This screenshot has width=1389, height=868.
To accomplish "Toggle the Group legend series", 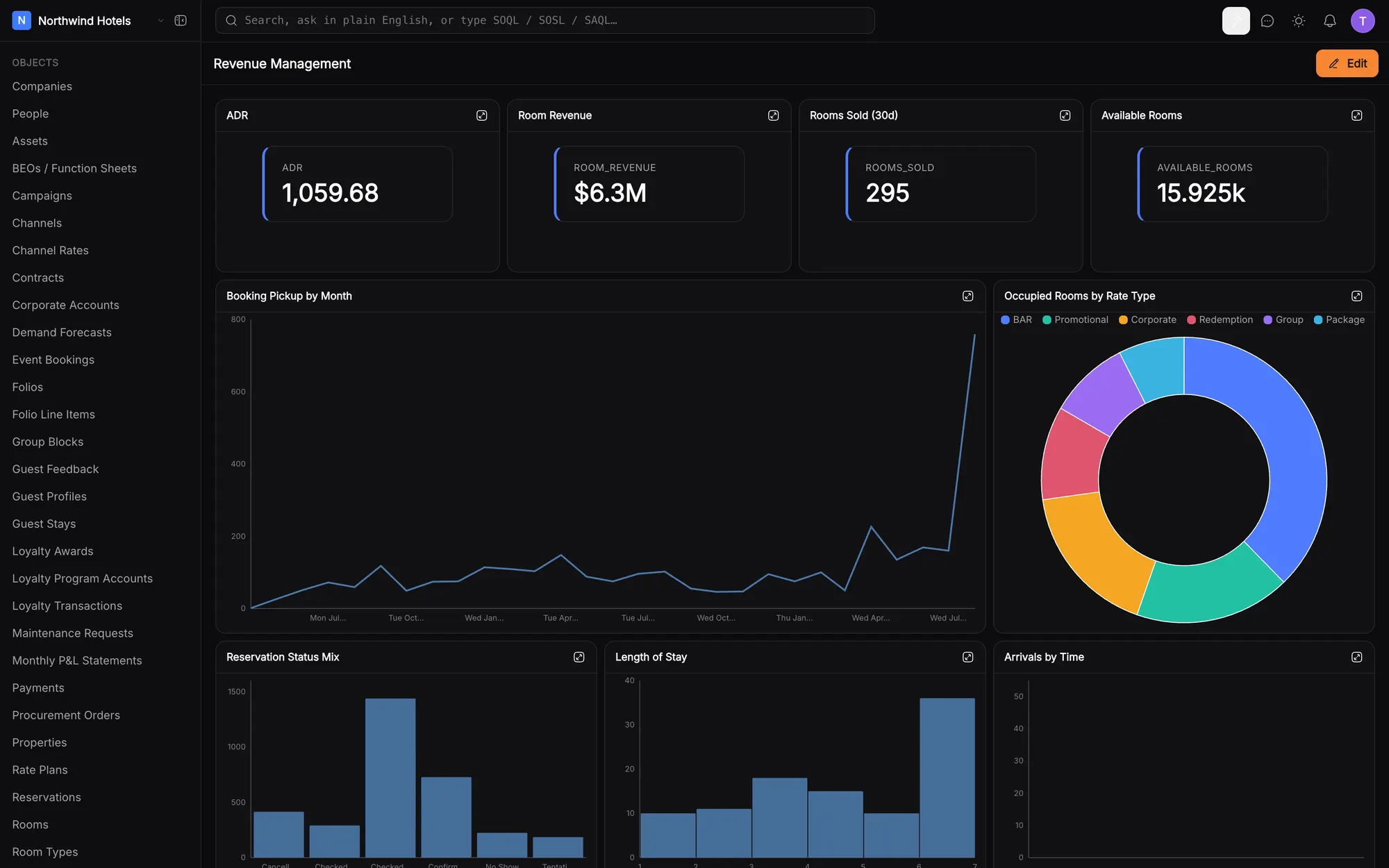I will [x=1283, y=319].
